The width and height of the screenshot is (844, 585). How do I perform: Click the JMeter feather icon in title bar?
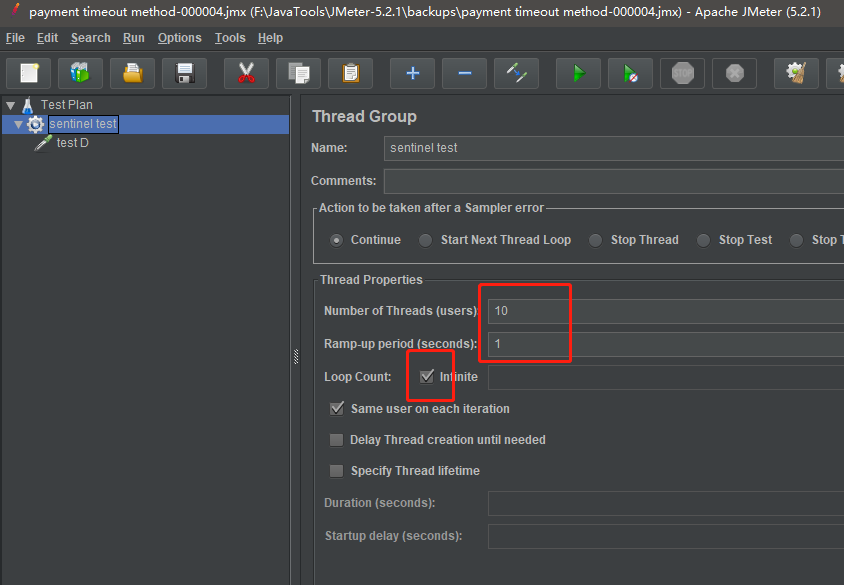[15, 10]
